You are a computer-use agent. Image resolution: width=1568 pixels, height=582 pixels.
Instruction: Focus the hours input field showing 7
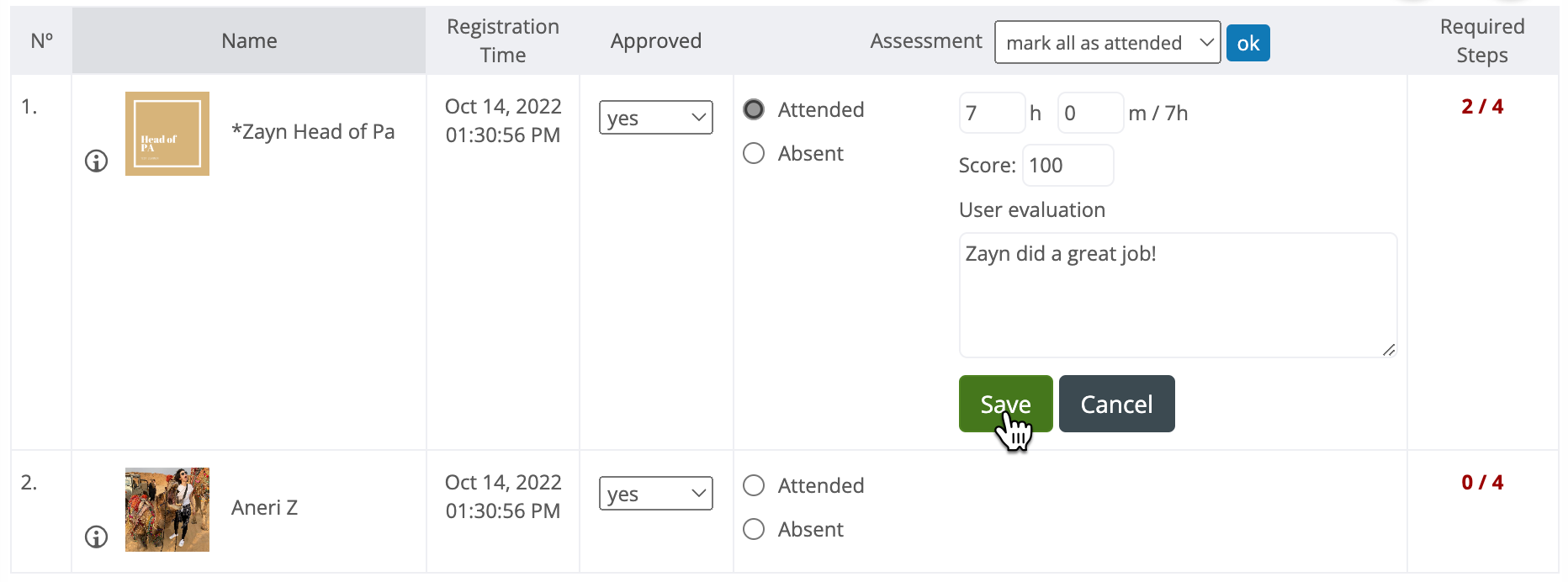993,113
